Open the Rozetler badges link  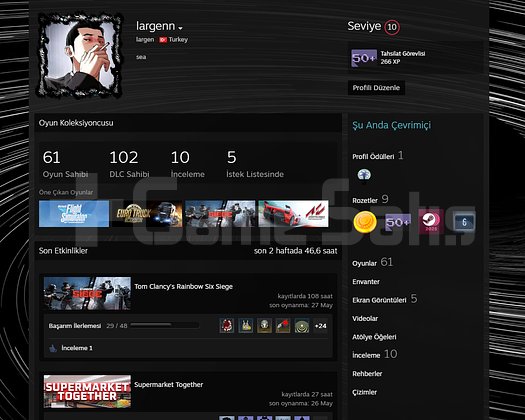[x=365, y=200]
